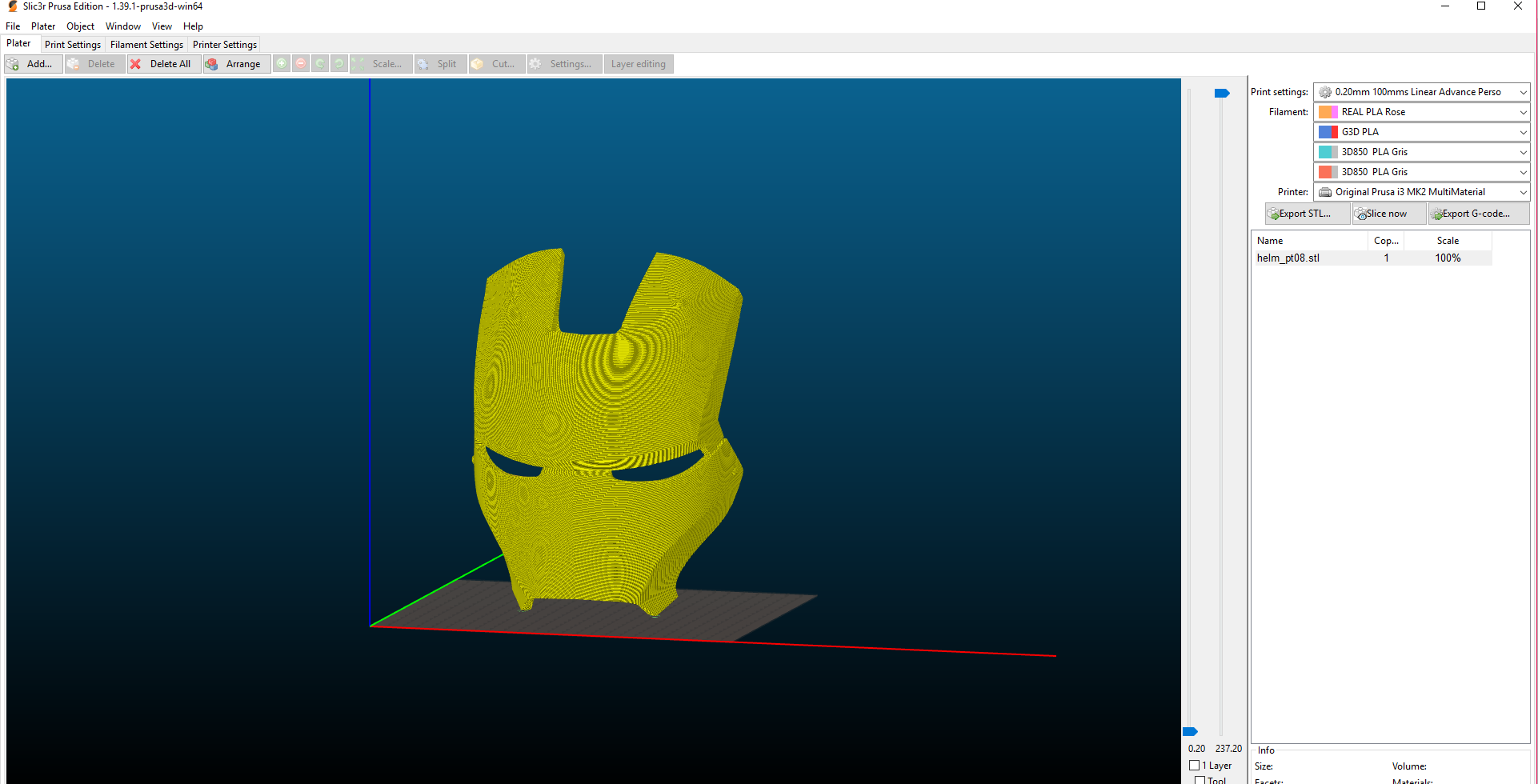Click the Delete object toolbar button
This screenshot has height=784, width=1538.
pos(94,64)
